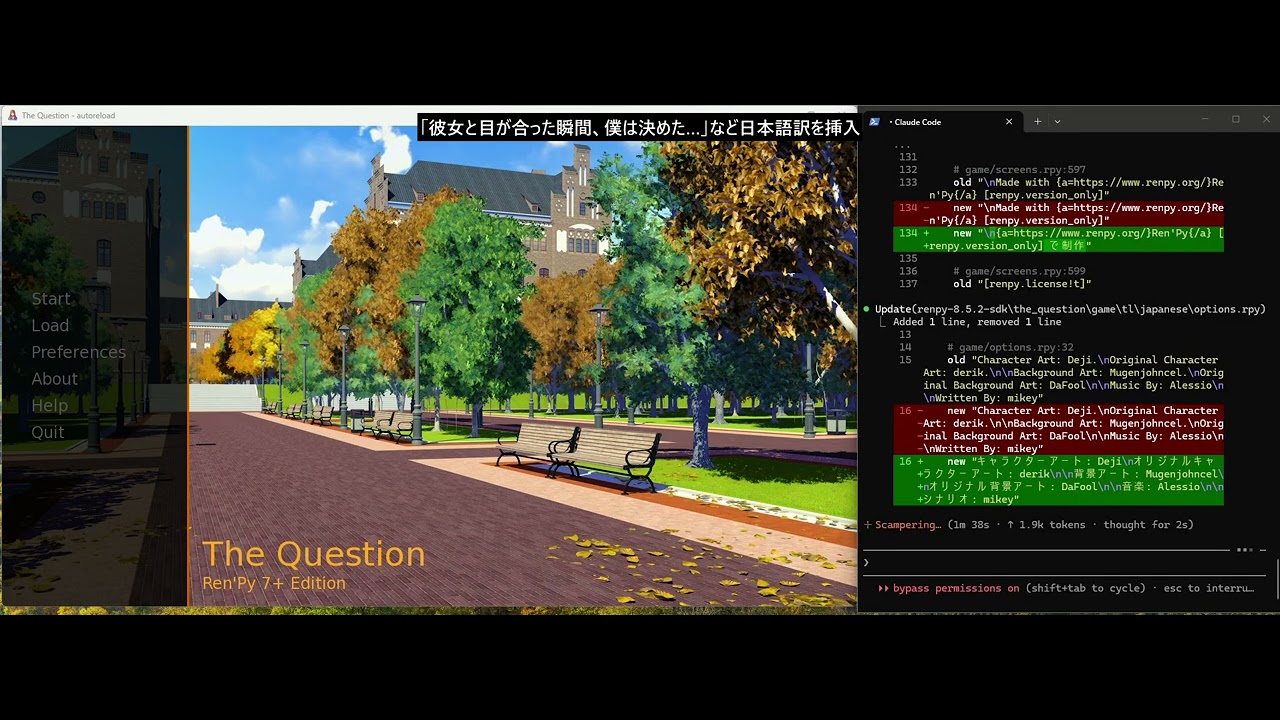Viewport: 1280px width, 720px height.
Task: Click 'bypass permissions on' status text
Action: tap(956, 588)
